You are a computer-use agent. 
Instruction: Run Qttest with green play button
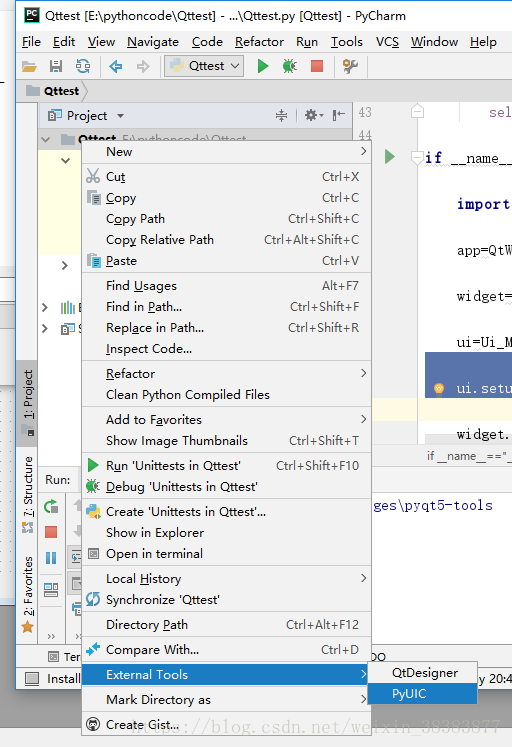point(263,66)
